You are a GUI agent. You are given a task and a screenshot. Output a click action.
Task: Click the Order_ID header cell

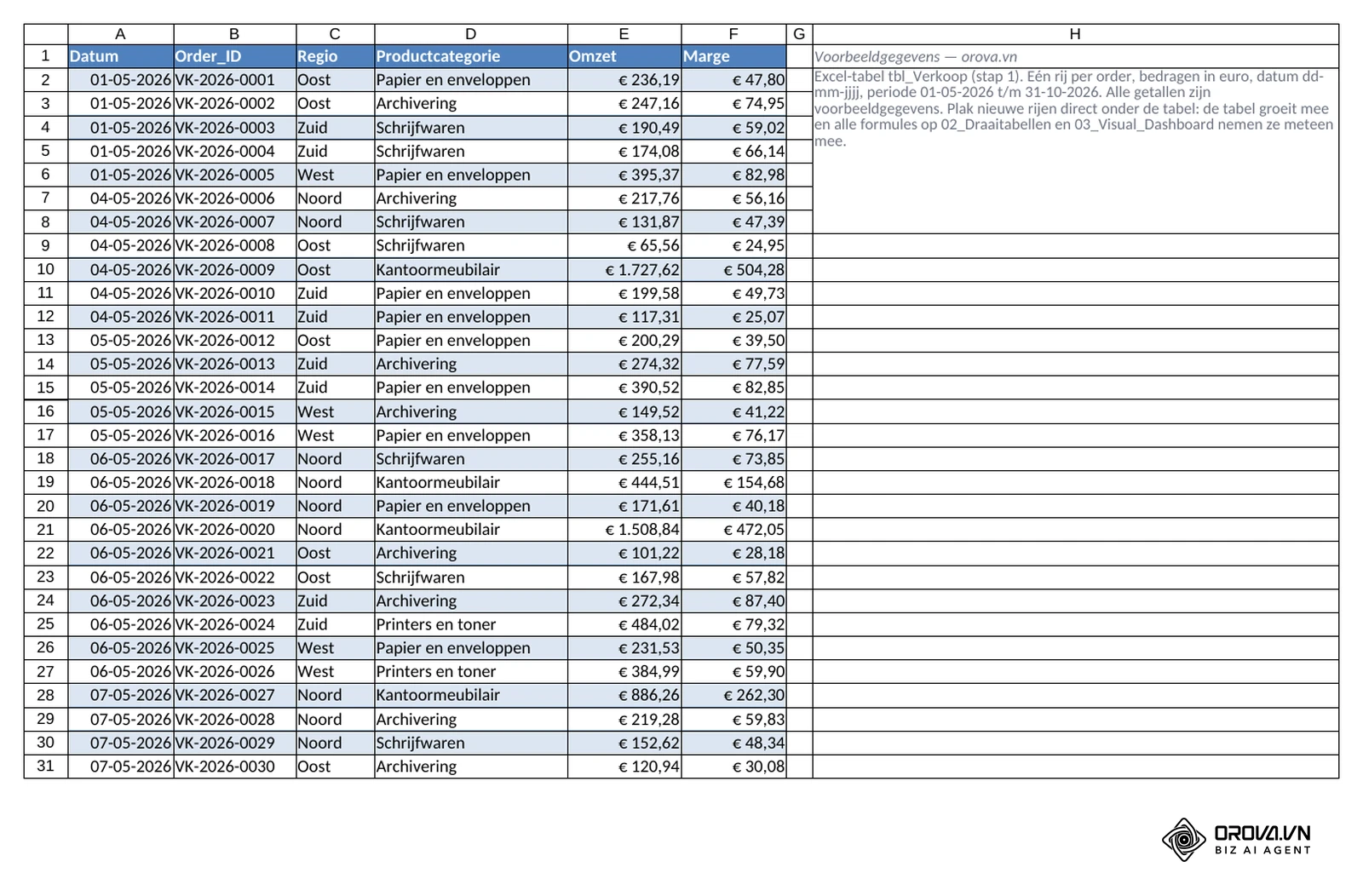pyautogui.click(x=235, y=56)
